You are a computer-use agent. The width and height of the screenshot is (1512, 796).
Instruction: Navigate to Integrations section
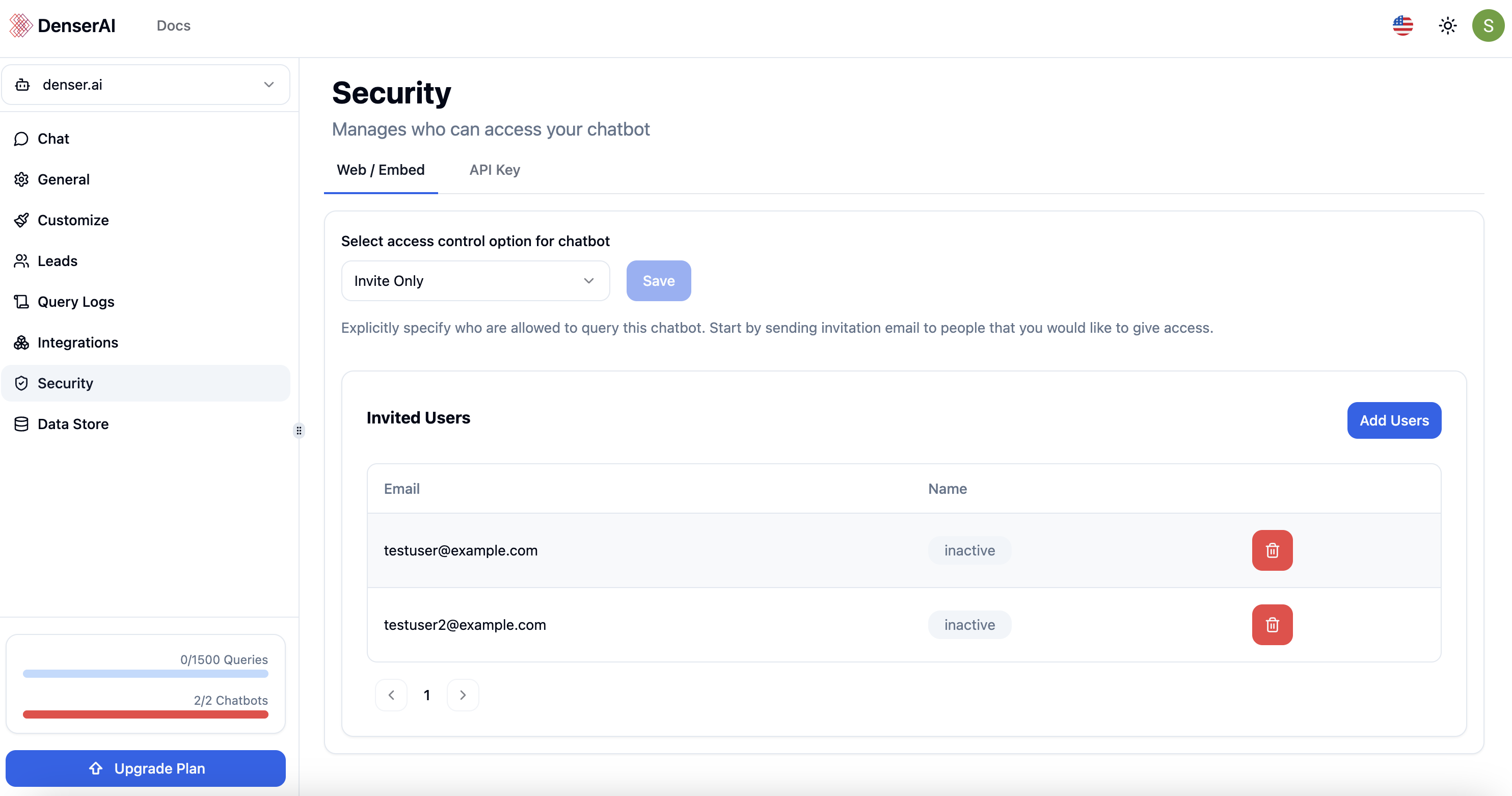coord(77,341)
